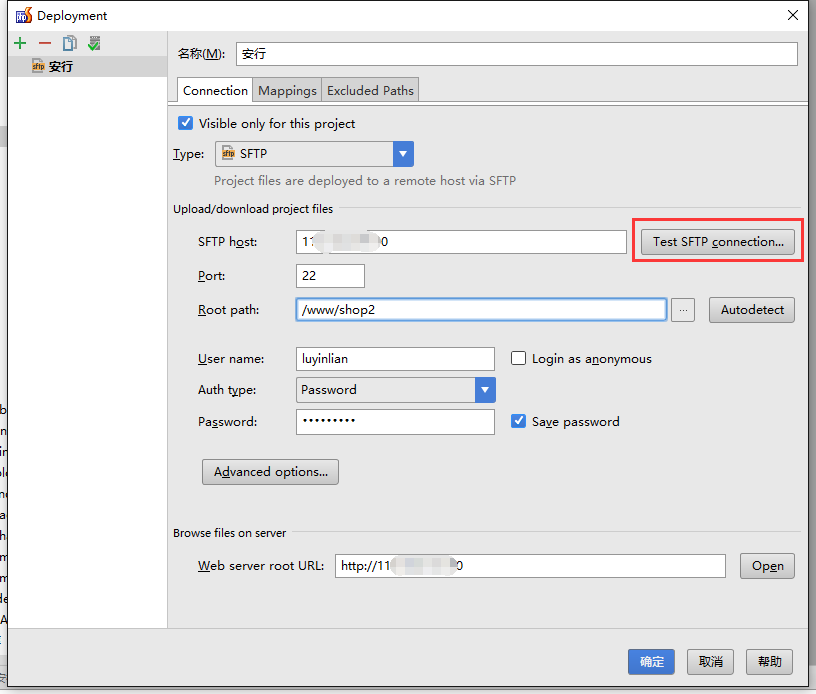Switch to the Mappings tab

(287, 91)
